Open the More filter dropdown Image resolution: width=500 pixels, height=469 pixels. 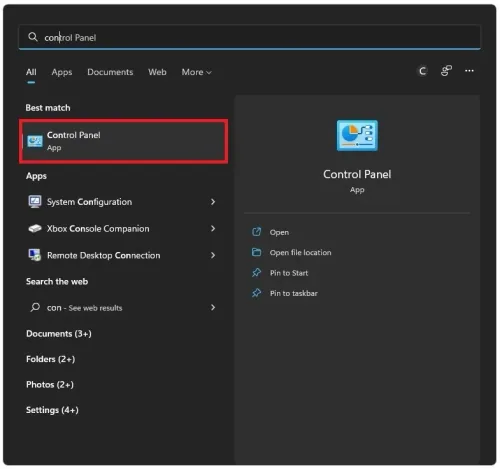coord(196,72)
